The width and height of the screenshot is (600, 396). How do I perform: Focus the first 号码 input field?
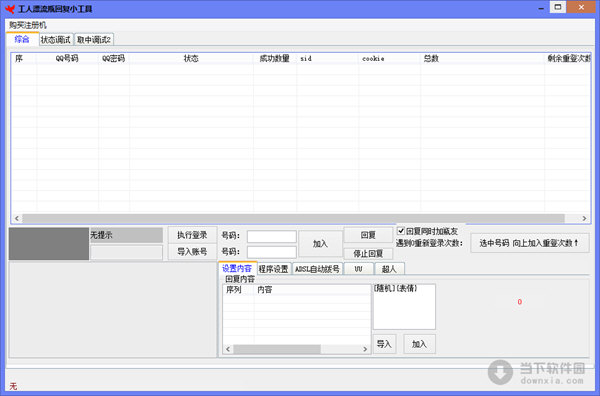click(x=272, y=236)
